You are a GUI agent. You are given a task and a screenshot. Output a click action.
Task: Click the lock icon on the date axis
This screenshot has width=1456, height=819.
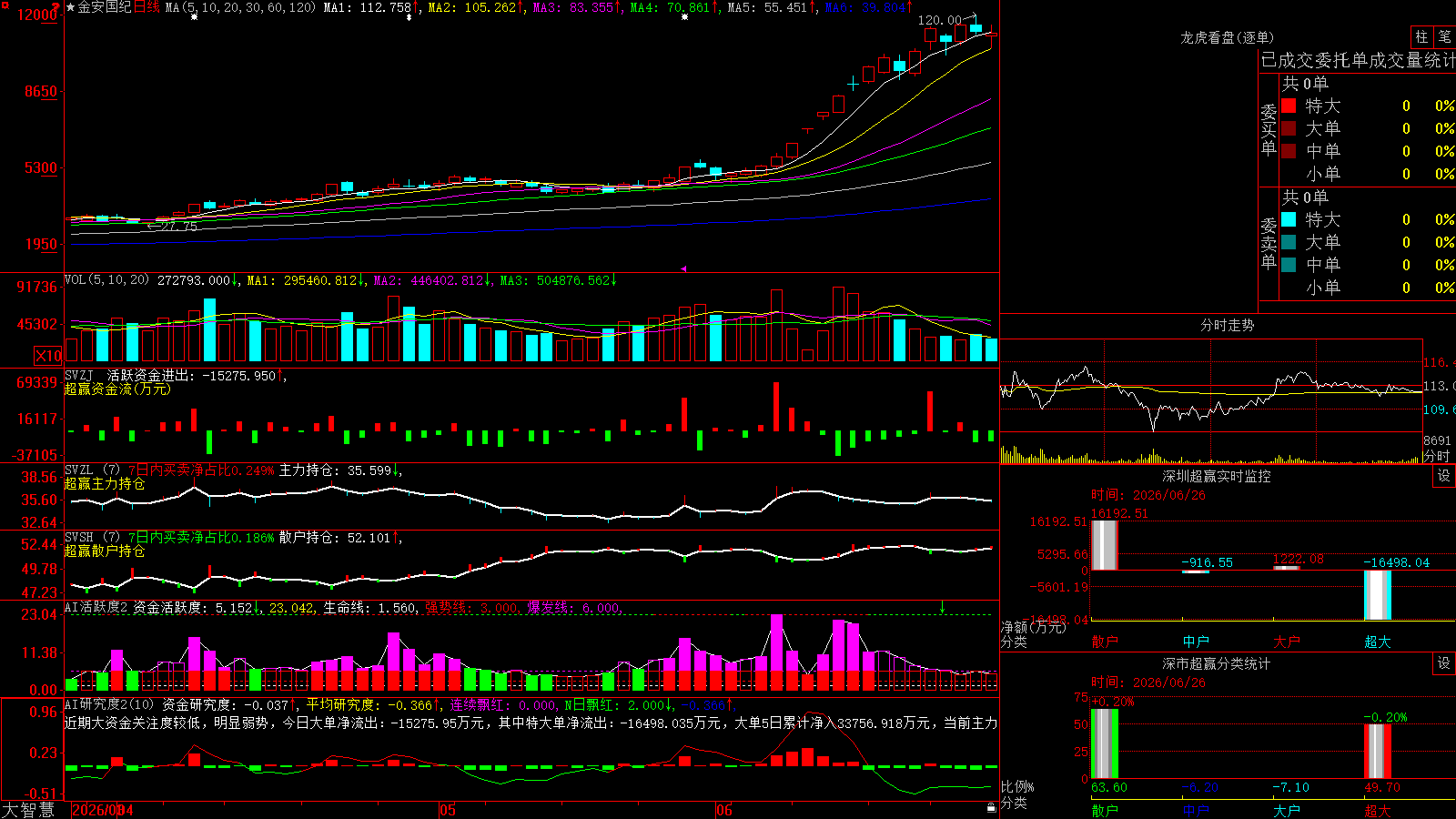tap(991, 808)
